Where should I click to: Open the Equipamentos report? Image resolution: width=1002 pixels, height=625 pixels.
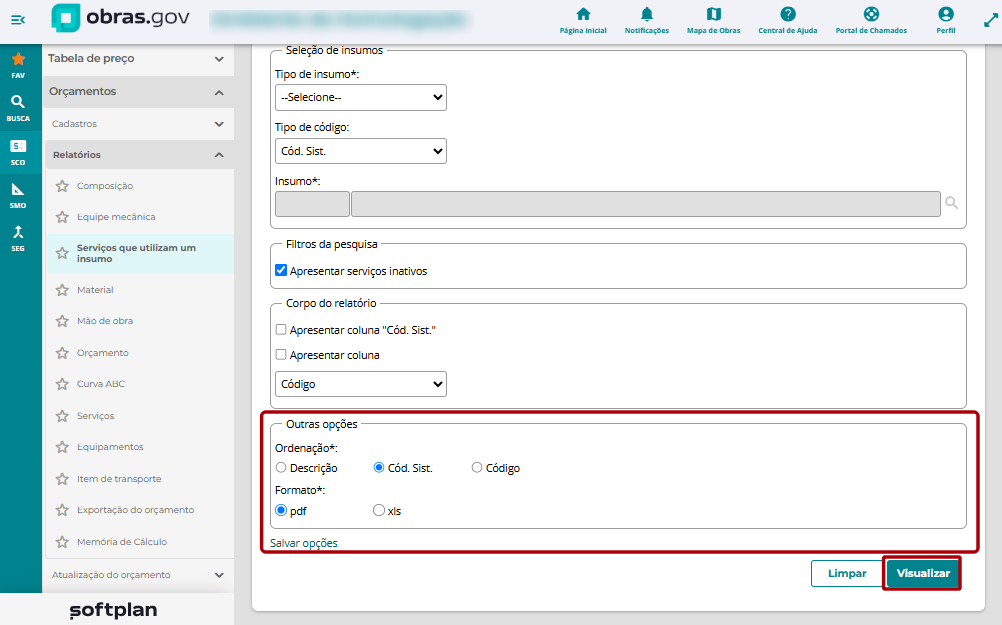tap(110, 447)
